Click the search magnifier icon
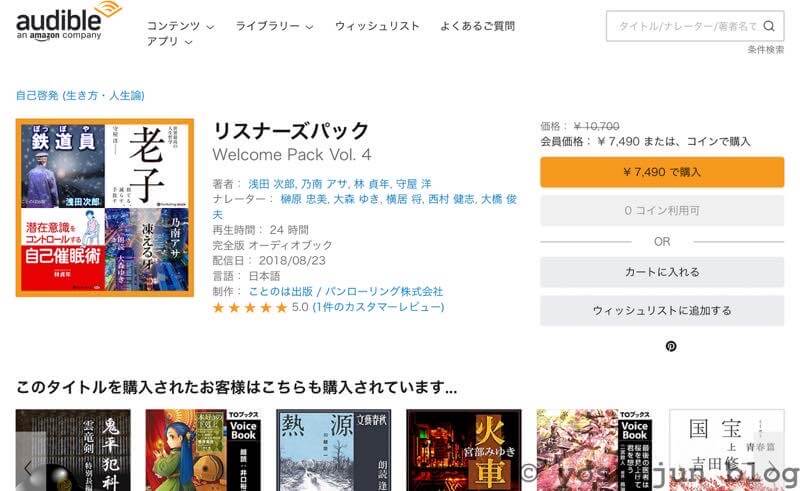 pyautogui.click(x=769, y=26)
